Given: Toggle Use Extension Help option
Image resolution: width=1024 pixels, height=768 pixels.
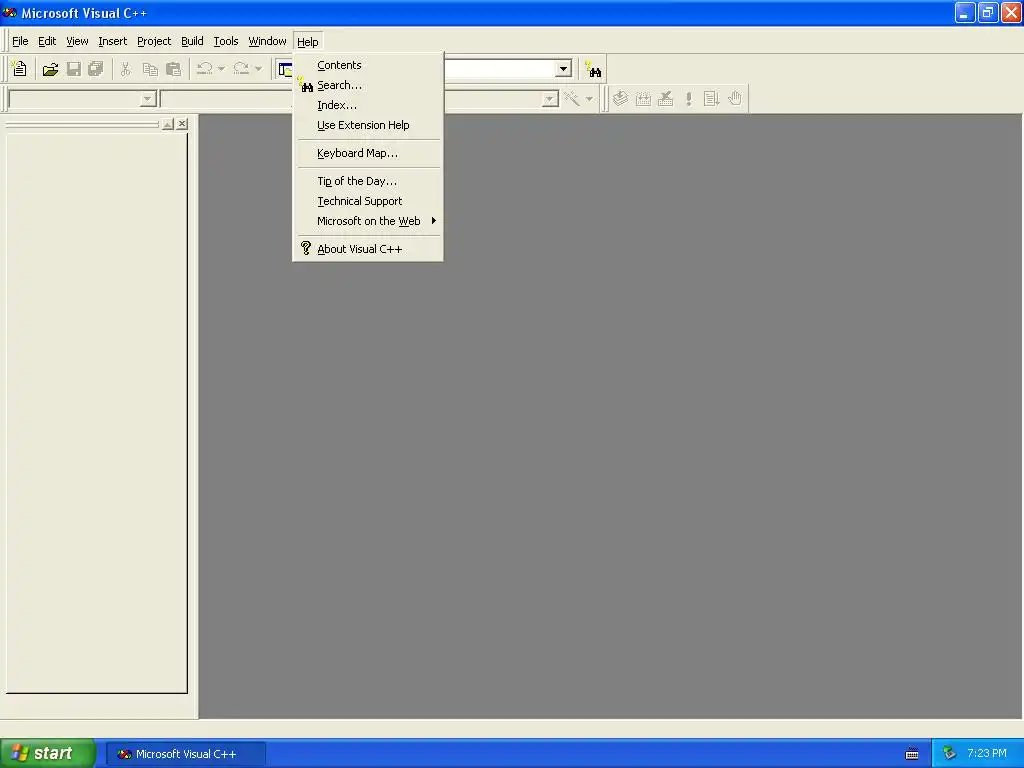Looking at the screenshot, I should click(369, 125).
